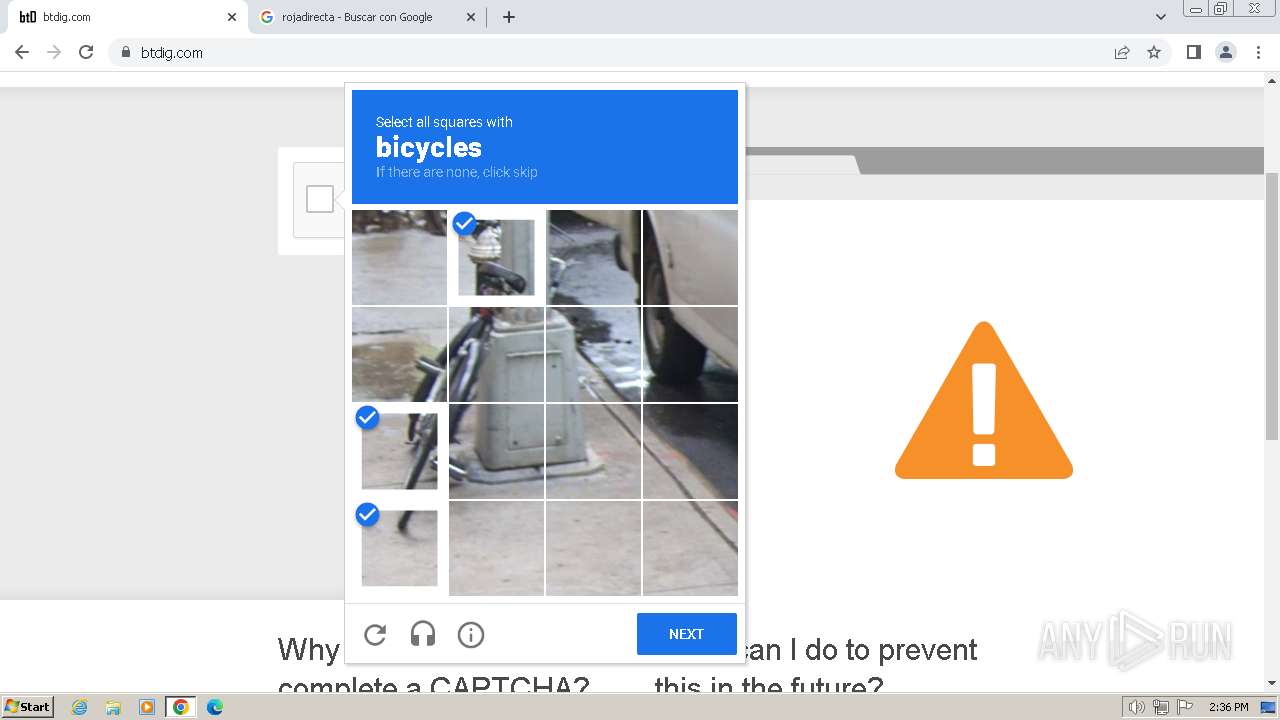Screen dimensions: 1280x720
Task: Bookmark this tab with the star
Action: [x=1154, y=52]
